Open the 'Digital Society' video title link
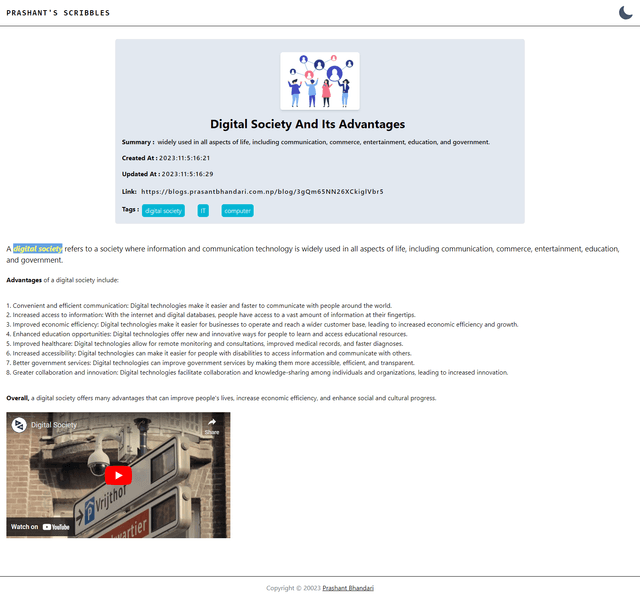 pyautogui.click(x=54, y=425)
